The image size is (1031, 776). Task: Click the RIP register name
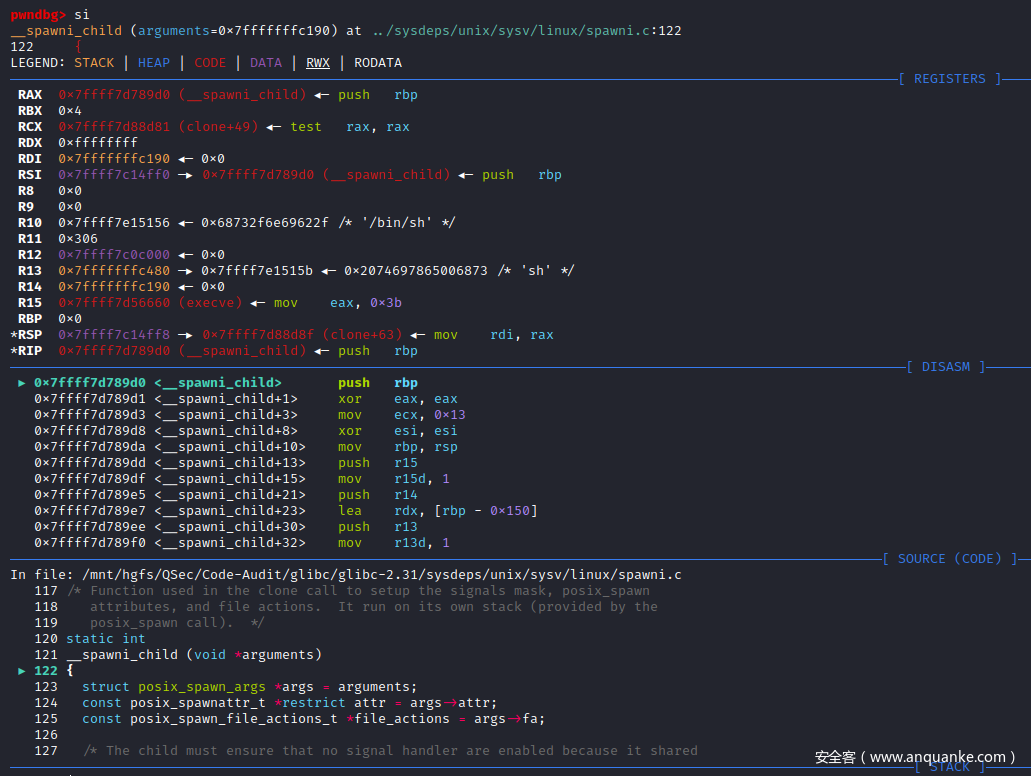[29, 351]
